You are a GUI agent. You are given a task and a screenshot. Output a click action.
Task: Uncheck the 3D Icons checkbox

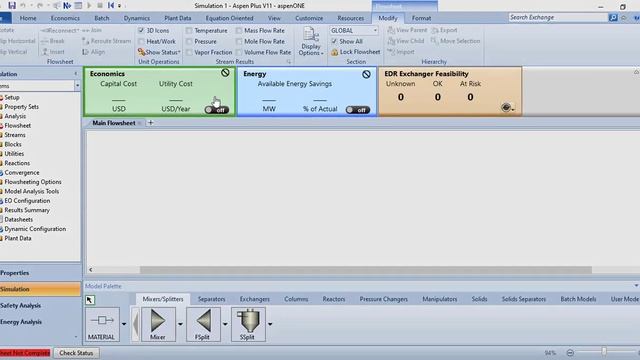[x=141, y=31]
